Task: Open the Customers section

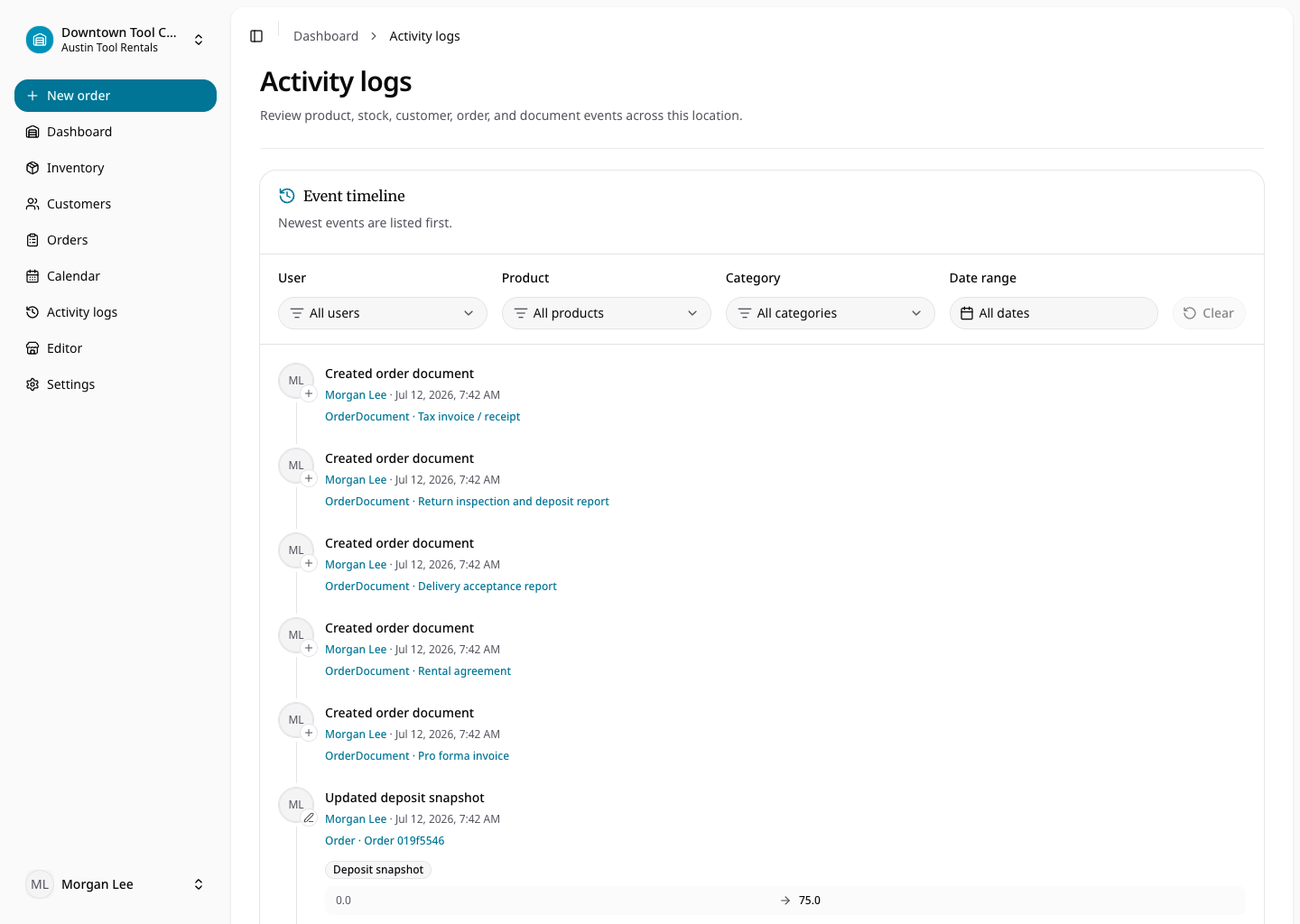Action: (116, 204)
